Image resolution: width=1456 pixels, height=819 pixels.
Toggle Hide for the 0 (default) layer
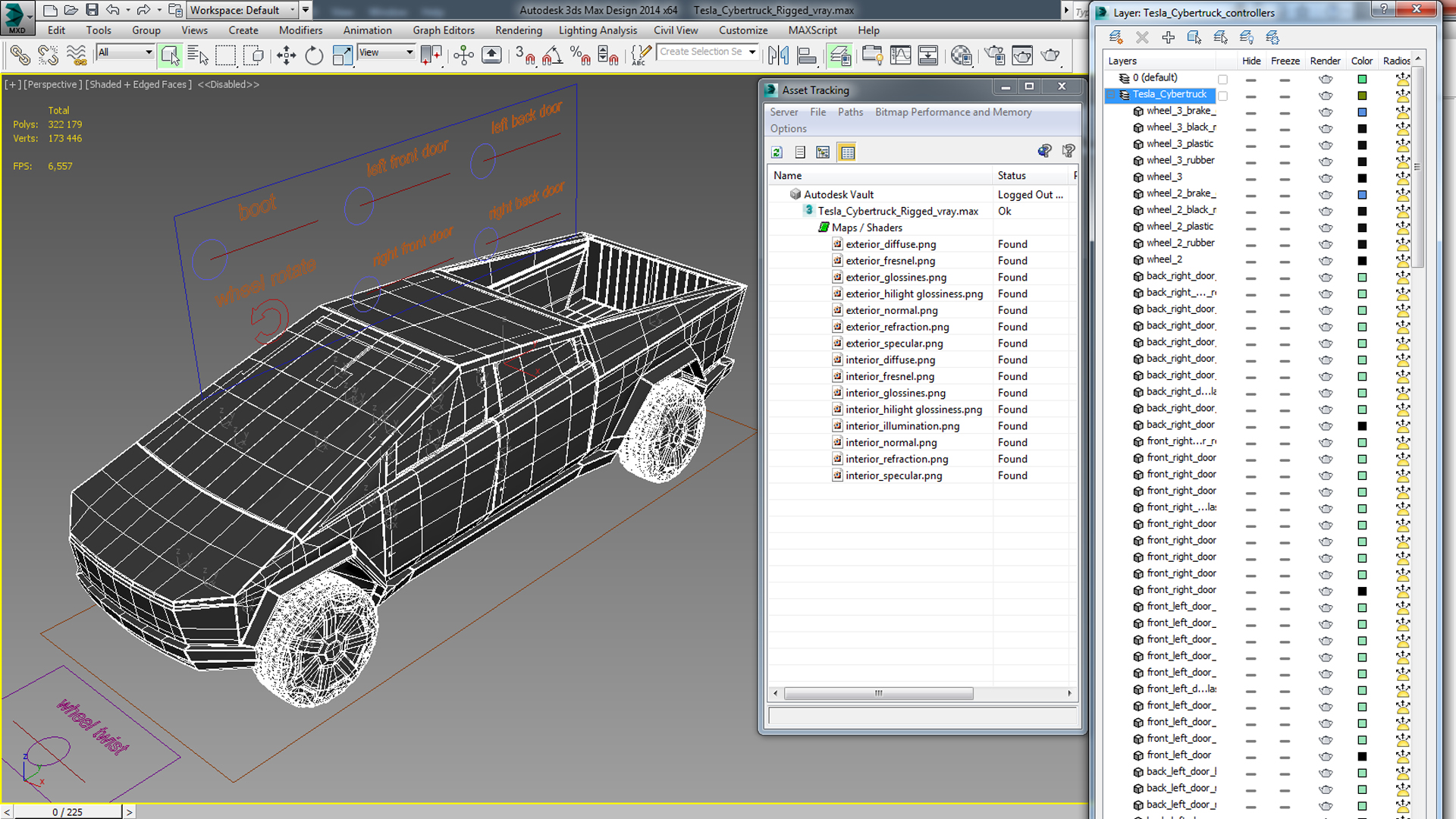[1250, 79]
